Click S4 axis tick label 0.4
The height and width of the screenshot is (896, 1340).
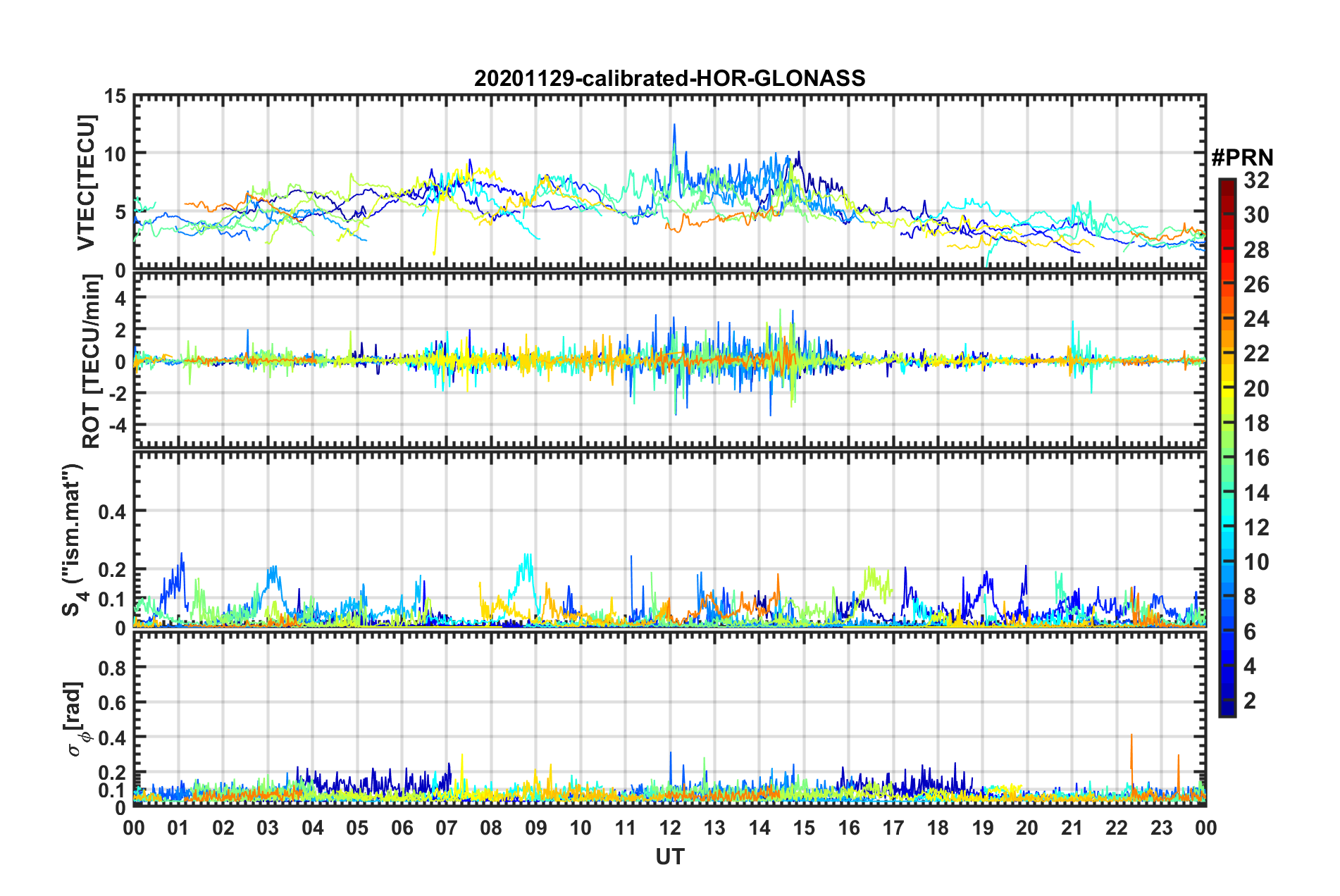[113, 511]
